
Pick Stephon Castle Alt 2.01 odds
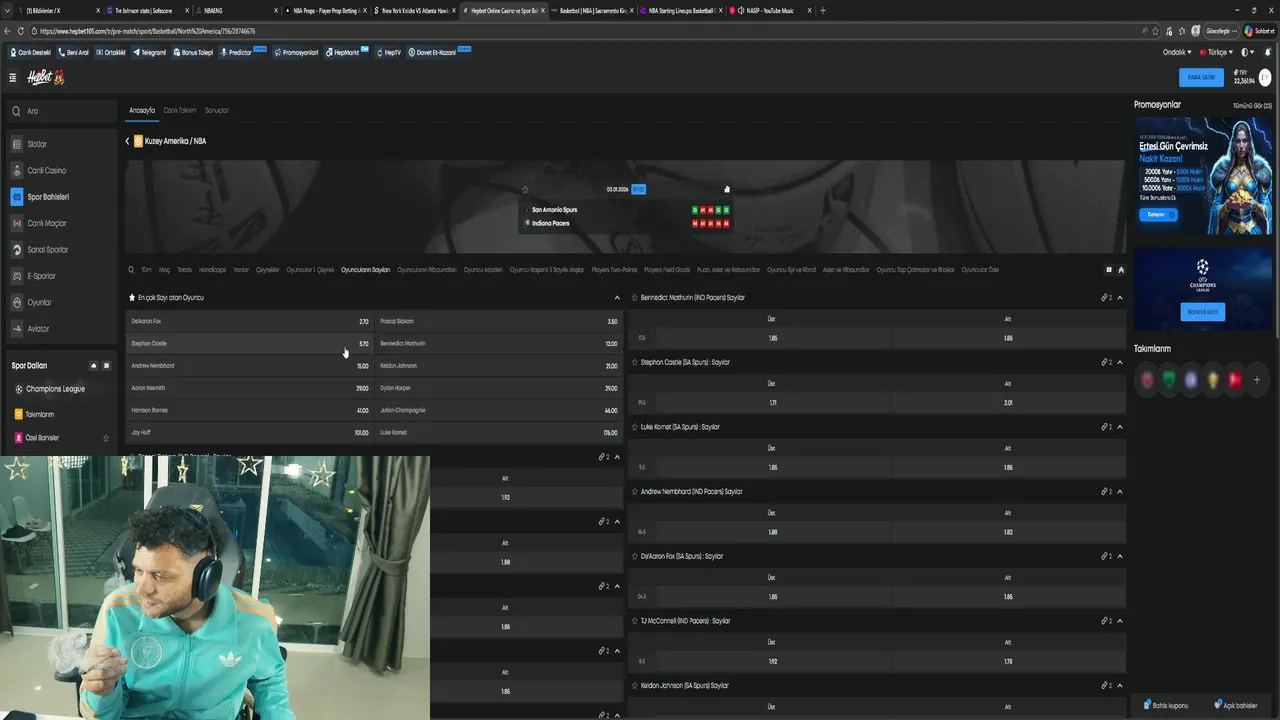[1008, 402]
